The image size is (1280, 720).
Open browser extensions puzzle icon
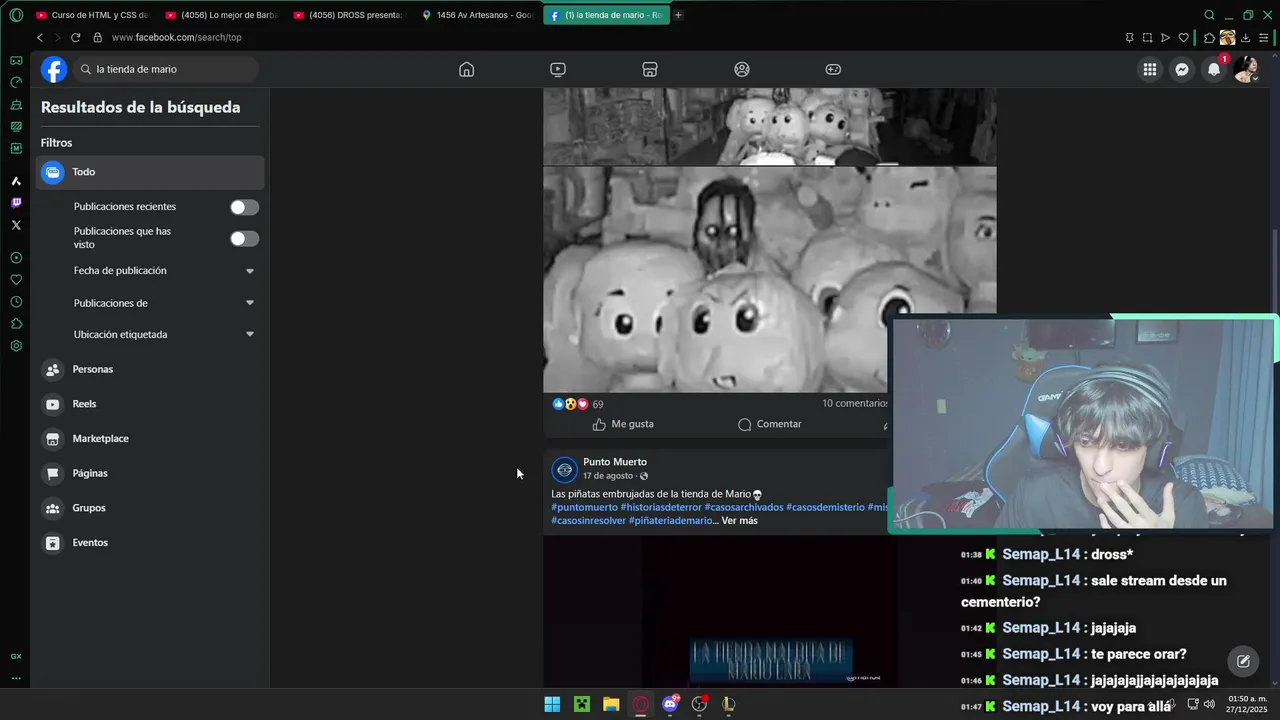(1209, 38)
